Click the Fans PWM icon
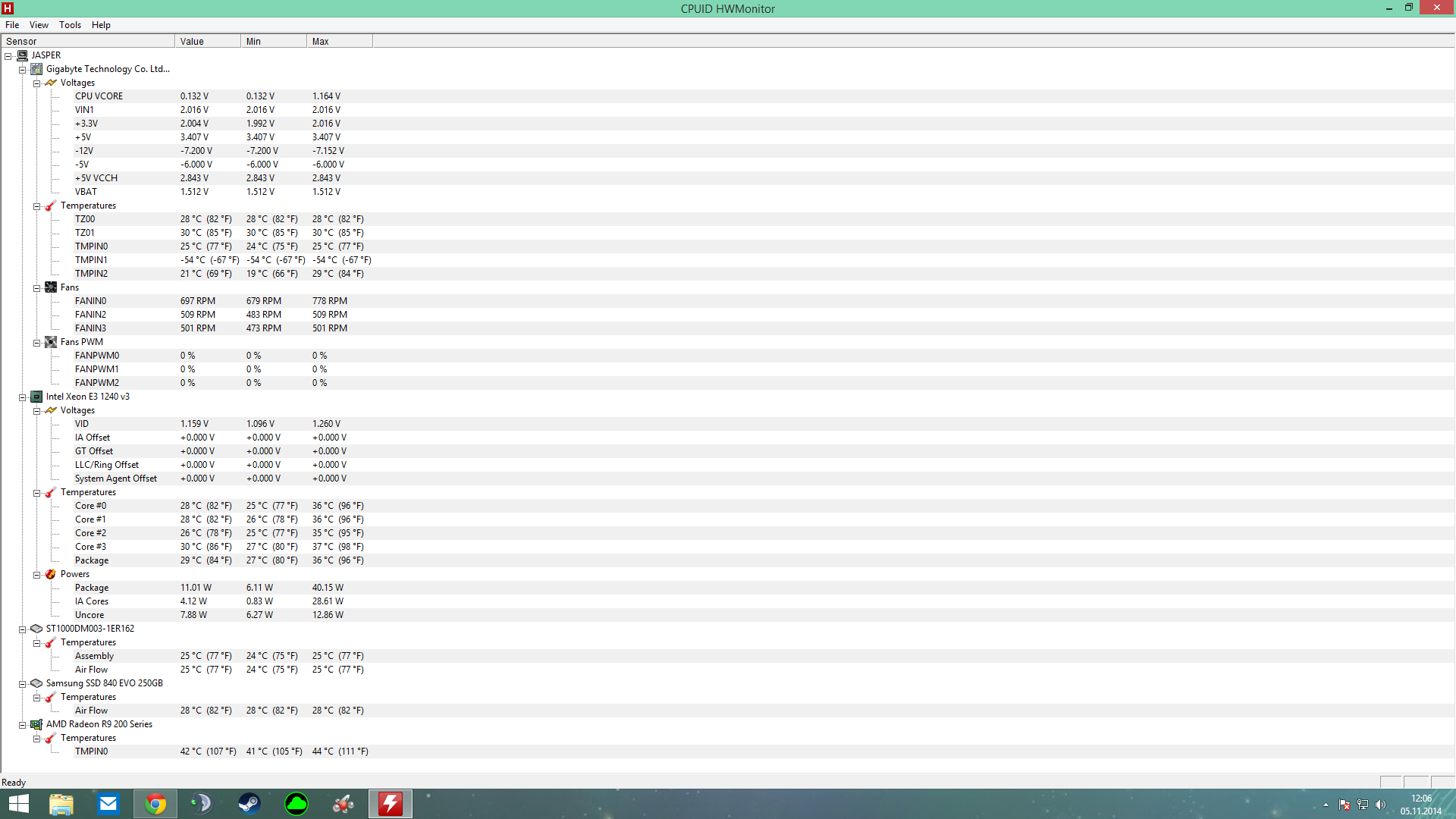Screen dimensions: 1456x819 51,342
